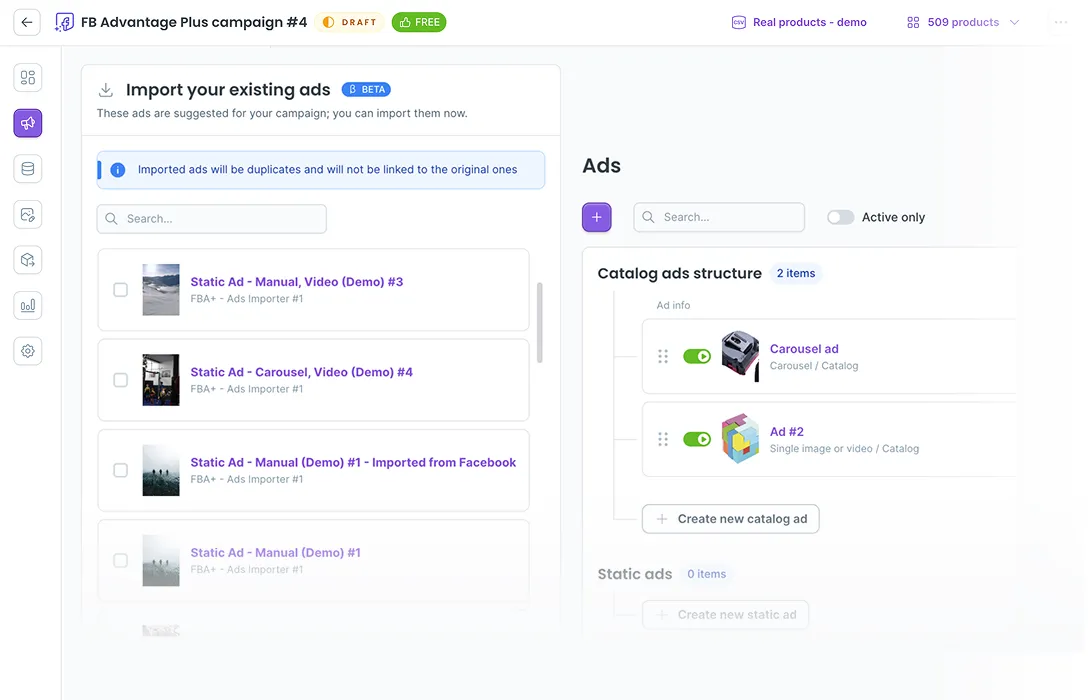Click the blue info icon in notice
Image resolution: width=1088 pixels, height=700 pixels.
pyautogui.click(x=118, y=170)
